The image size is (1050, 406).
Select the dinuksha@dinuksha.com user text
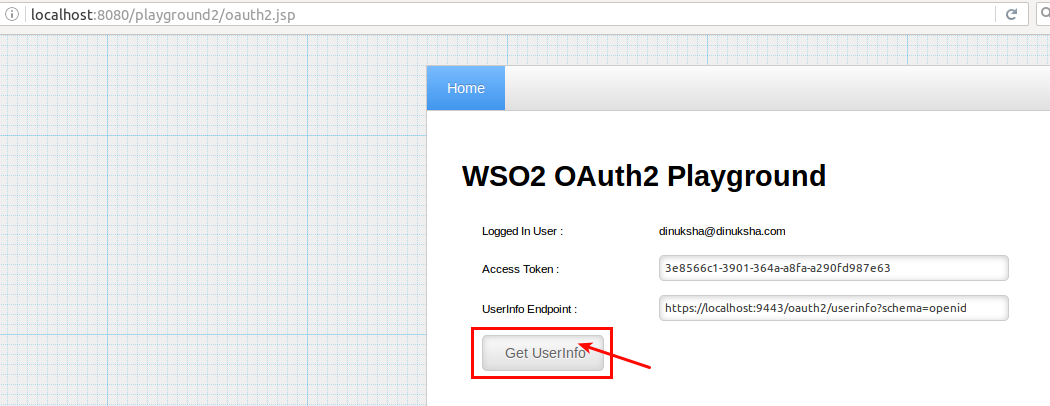tap(722, 232)
